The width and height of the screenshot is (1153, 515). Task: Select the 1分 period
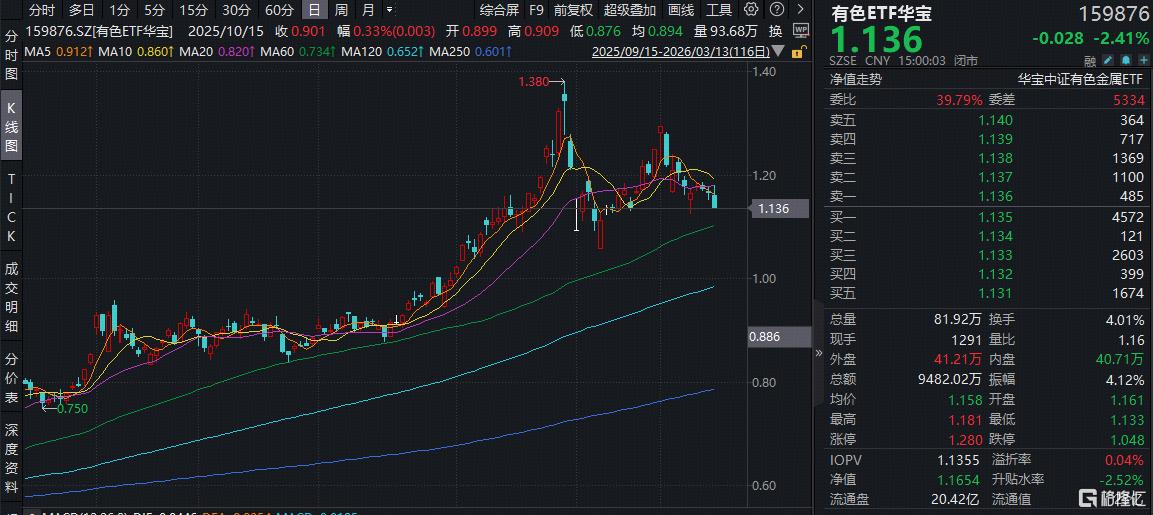[x=119, y=10]
